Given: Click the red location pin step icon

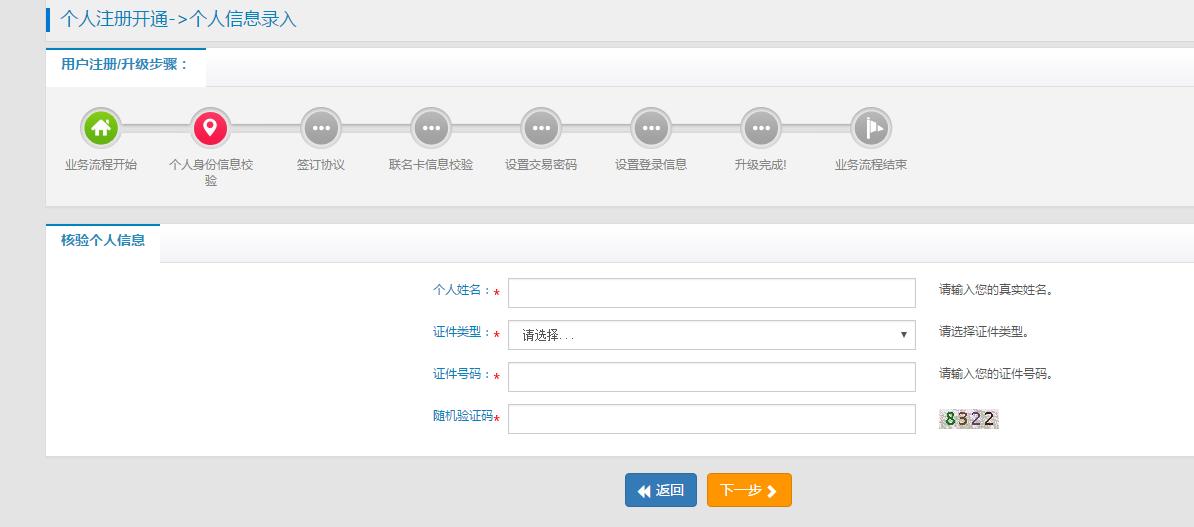Looking at the screenshot, I should click(210, 128).
